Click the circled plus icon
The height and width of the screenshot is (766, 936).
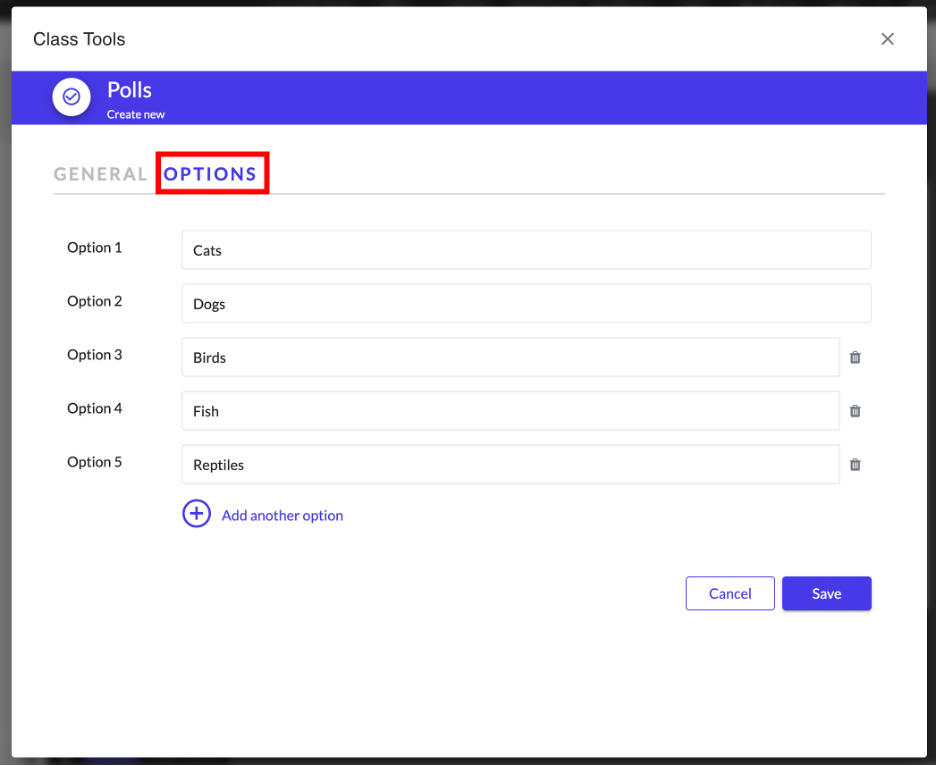pos(196,514)
